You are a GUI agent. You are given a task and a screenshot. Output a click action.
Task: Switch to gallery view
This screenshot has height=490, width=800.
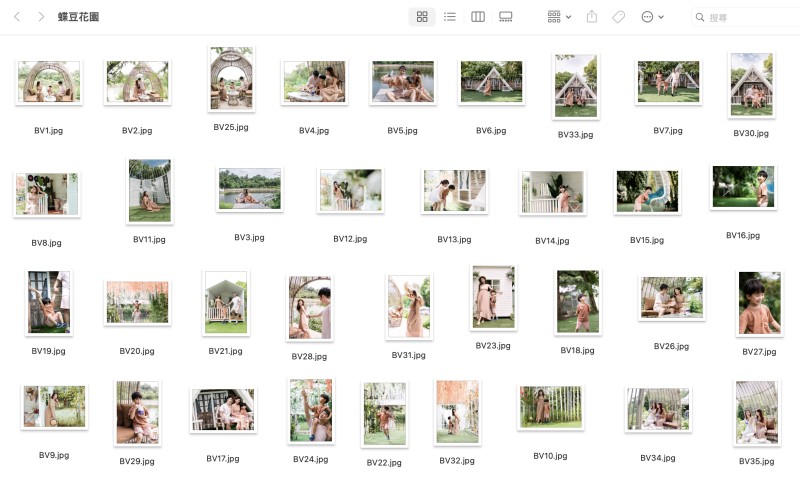[x=506, y=17]
